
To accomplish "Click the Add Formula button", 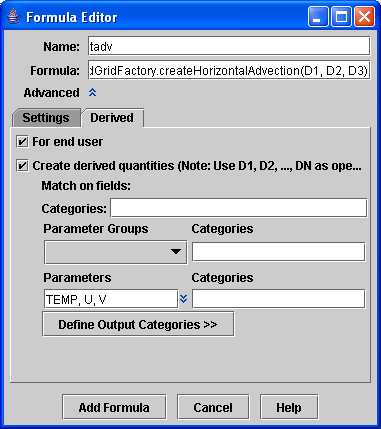I will point(114,407).
